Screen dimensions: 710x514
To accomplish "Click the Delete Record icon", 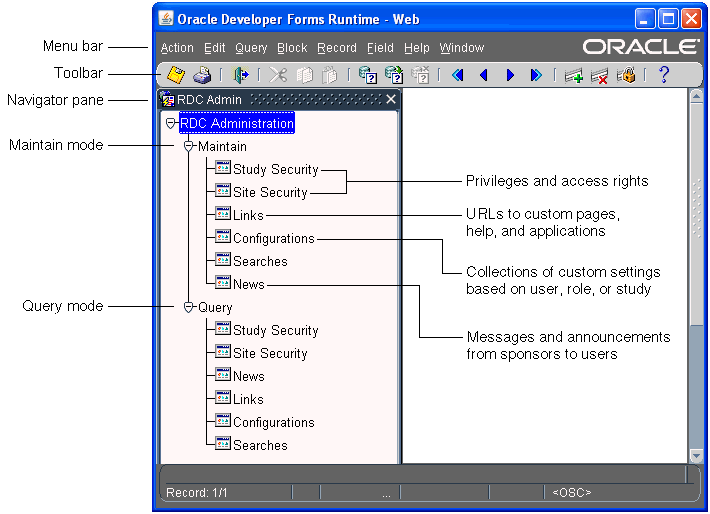I will [x=600, y=75].
